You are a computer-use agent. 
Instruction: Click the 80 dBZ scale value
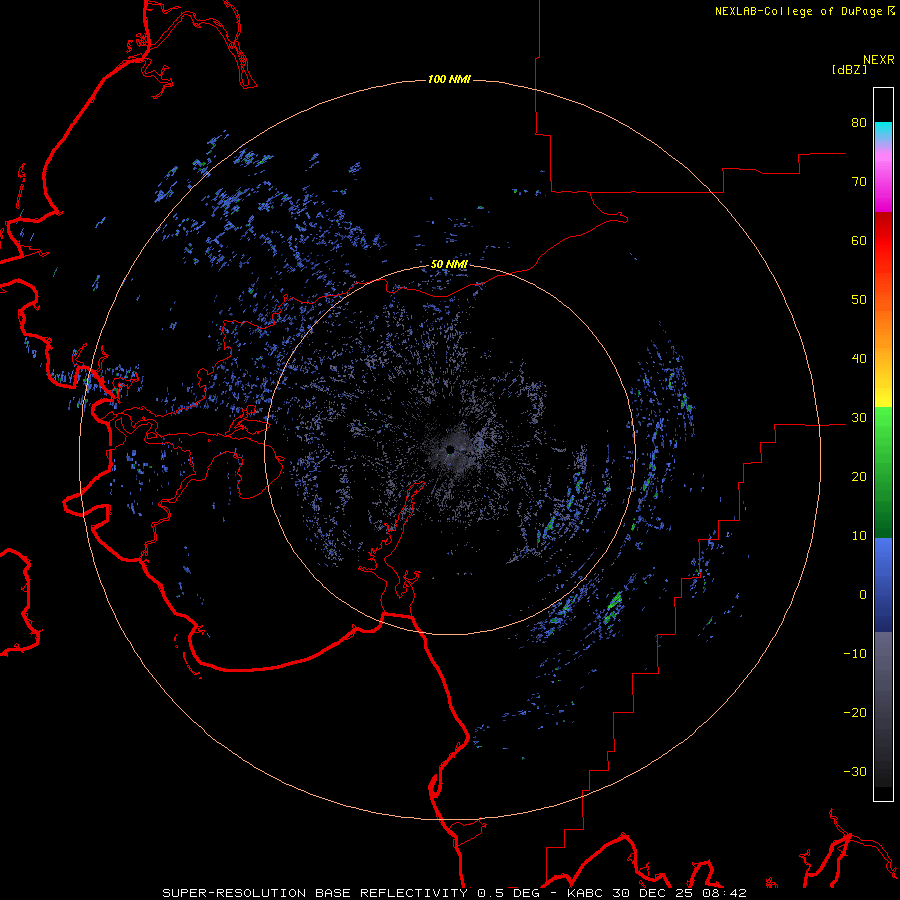[859, 123]
